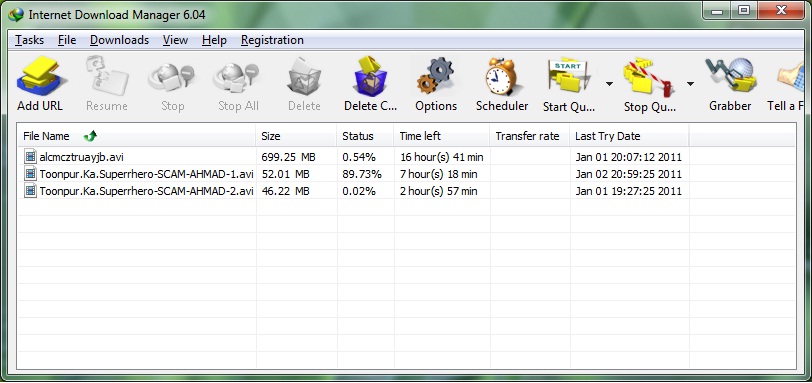Screen dimensions: 812x383
Task: Click the 699.25 MB size cell
Action: [x=288, y=157]
